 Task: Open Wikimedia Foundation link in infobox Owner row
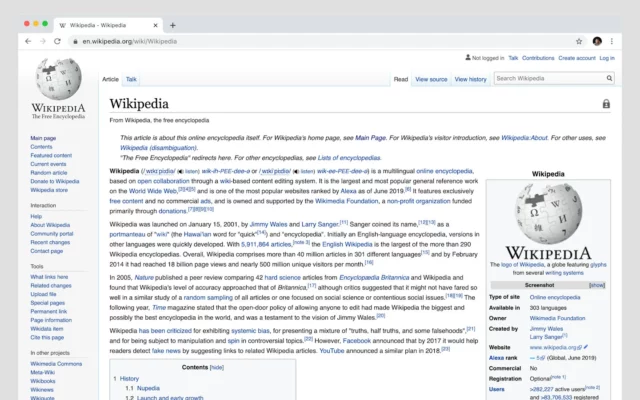pyautogui.click(x=557, y=318)
